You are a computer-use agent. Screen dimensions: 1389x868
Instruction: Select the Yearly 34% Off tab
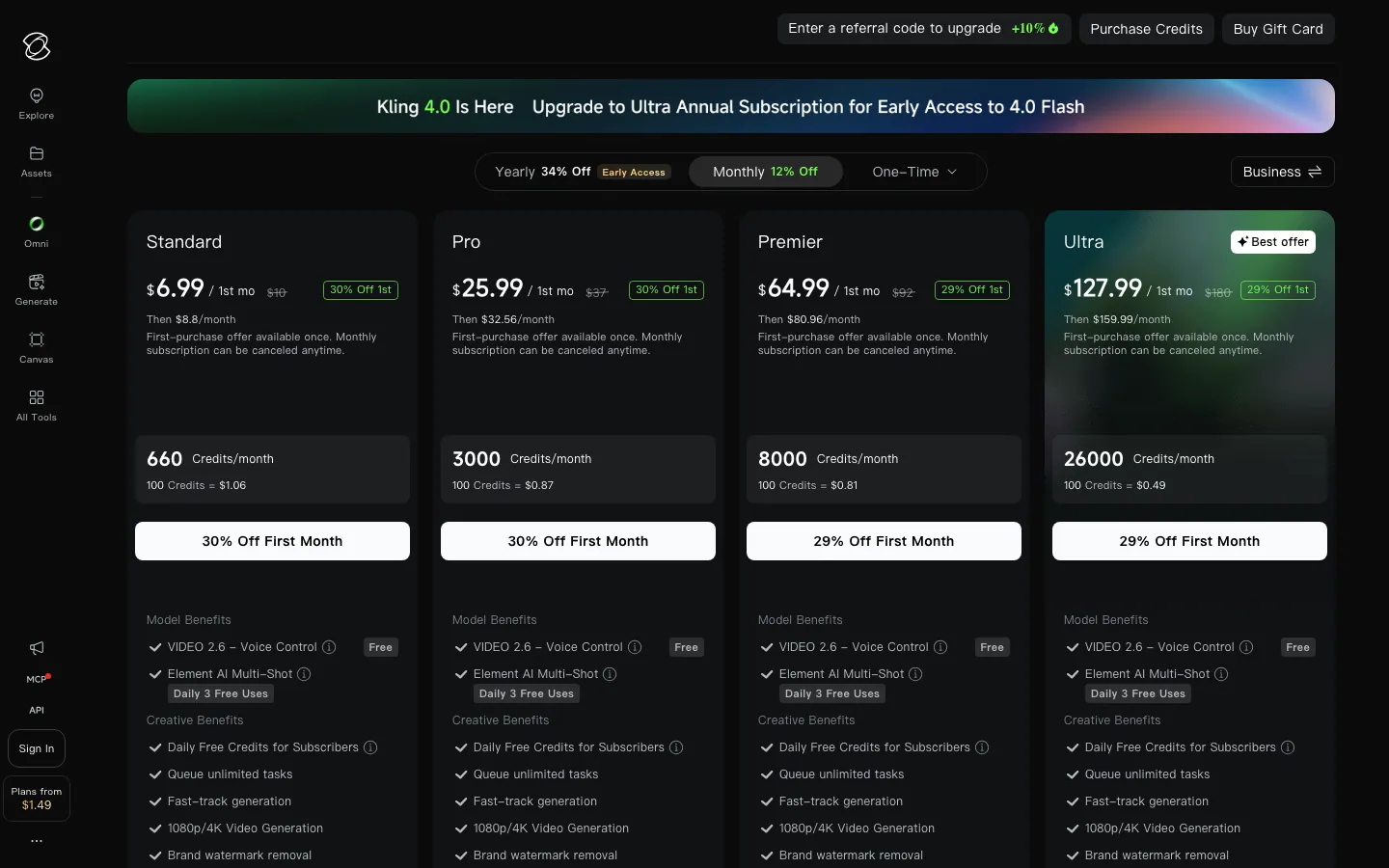[581, 172]
